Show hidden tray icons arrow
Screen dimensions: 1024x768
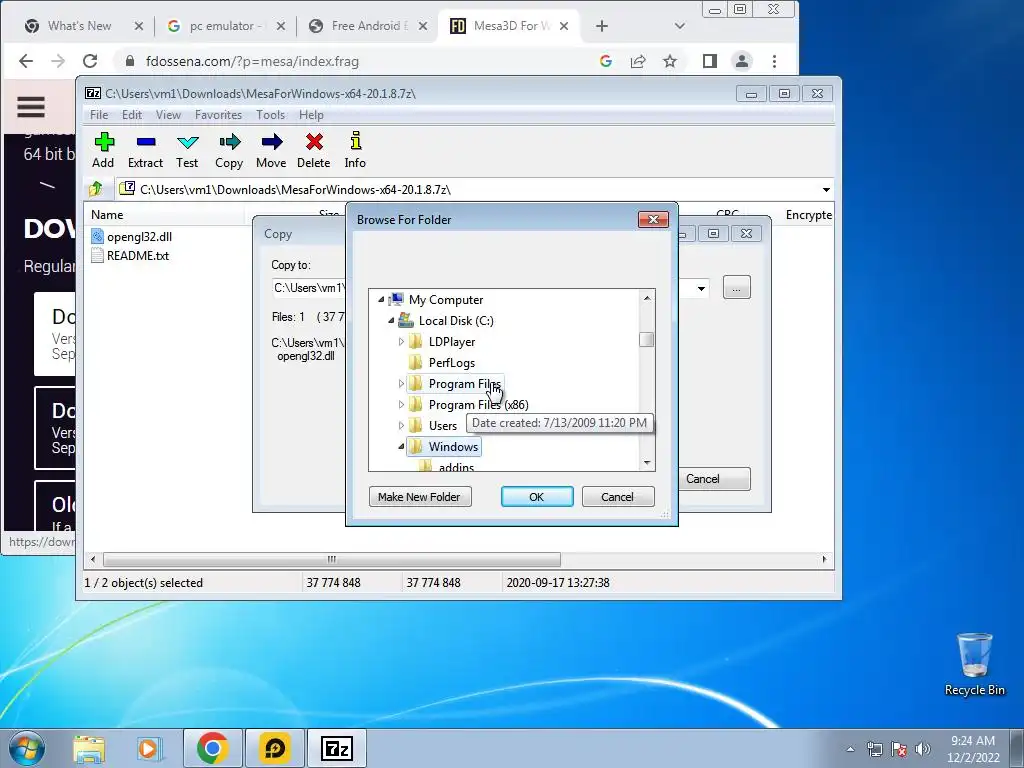(x=850, y=749)
